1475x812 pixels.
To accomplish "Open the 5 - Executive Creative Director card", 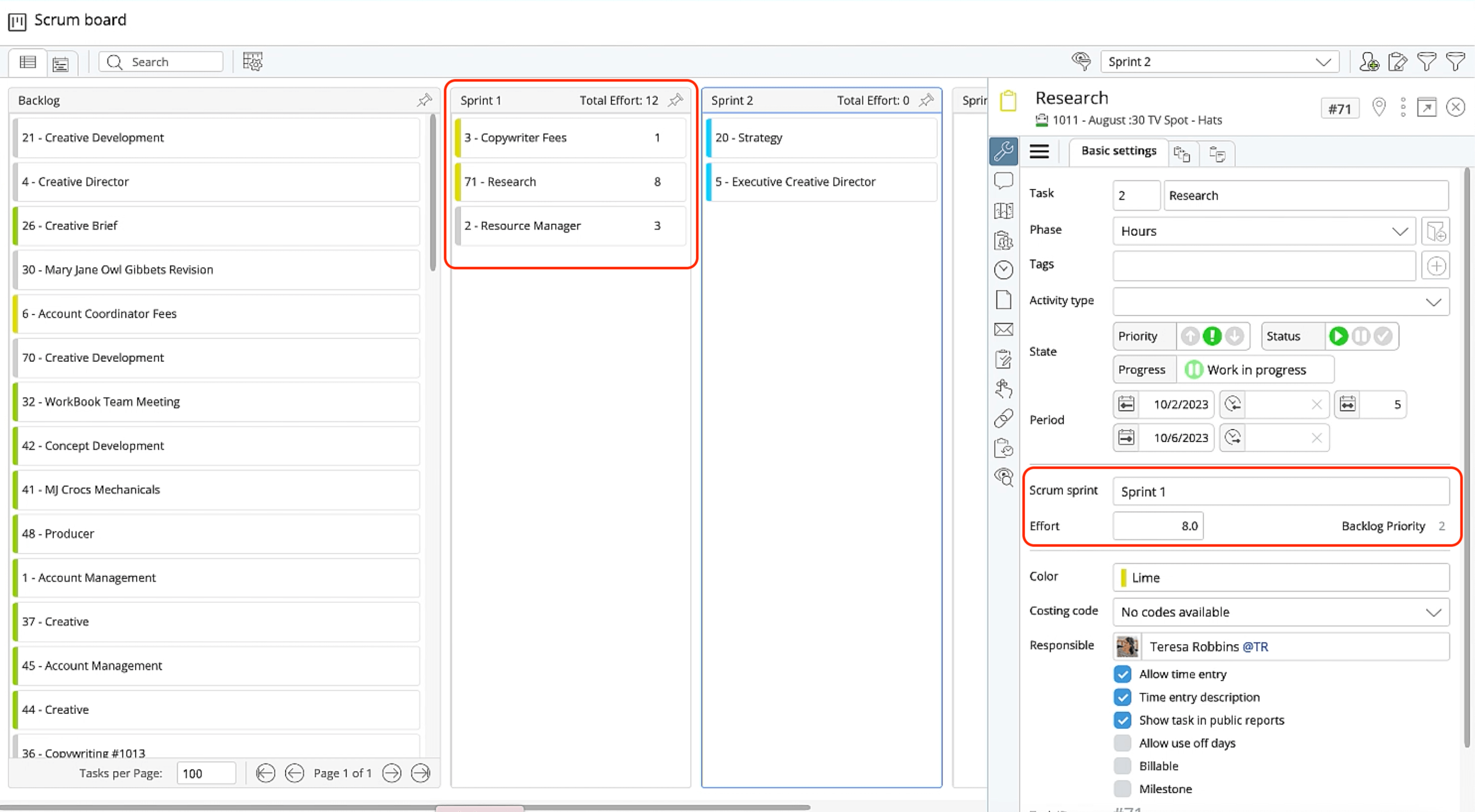I will 821,181.
